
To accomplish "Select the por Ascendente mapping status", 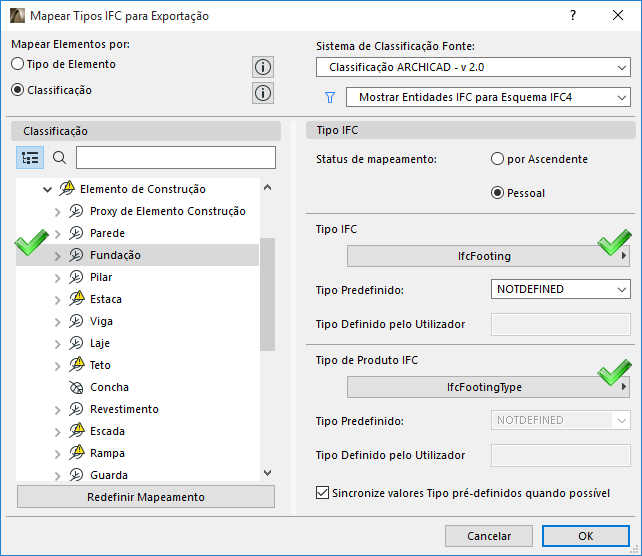I will click(x=498, y=159).
